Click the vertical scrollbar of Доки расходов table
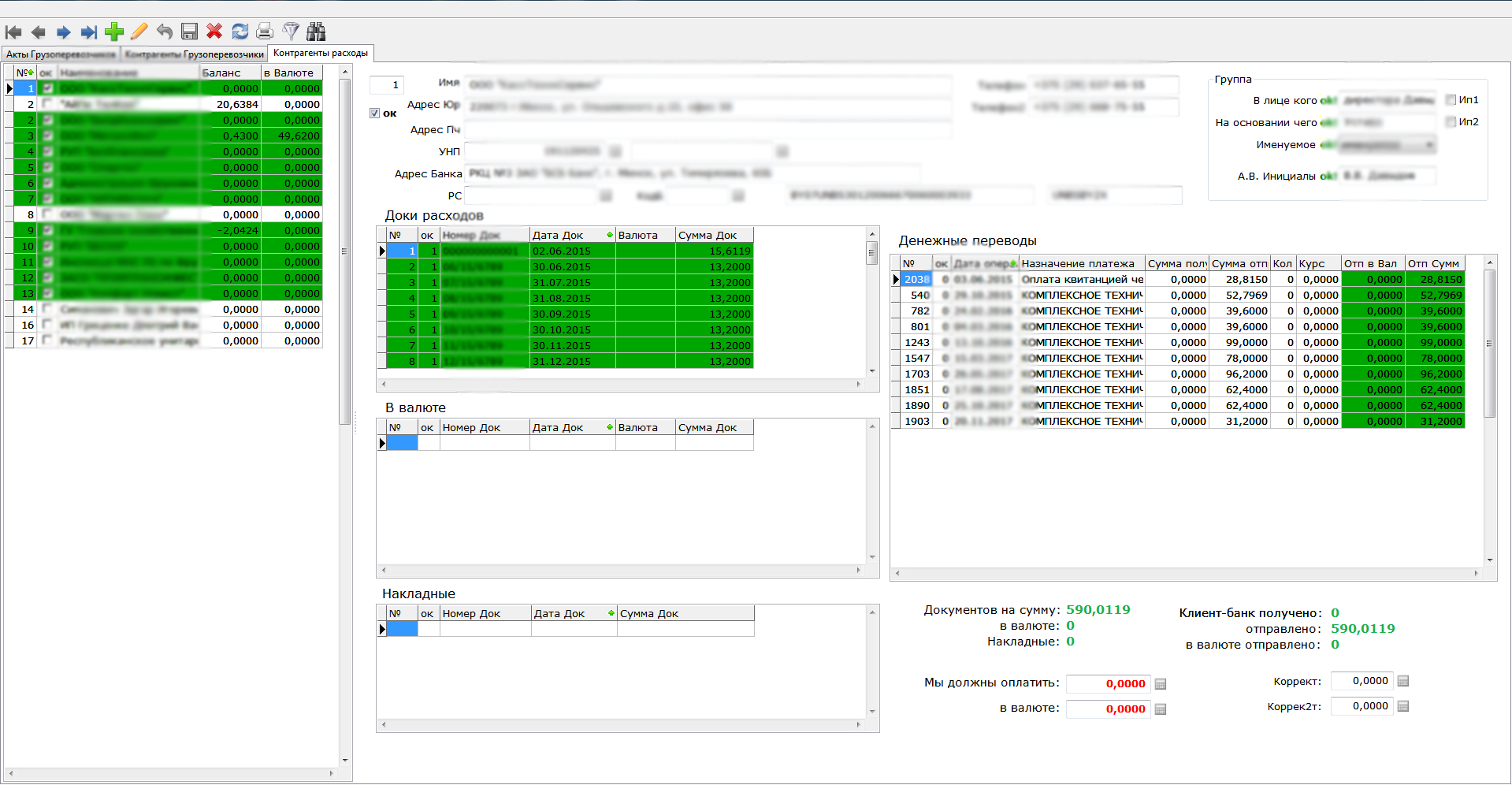 pyautogui.click(x=872, y=303)
